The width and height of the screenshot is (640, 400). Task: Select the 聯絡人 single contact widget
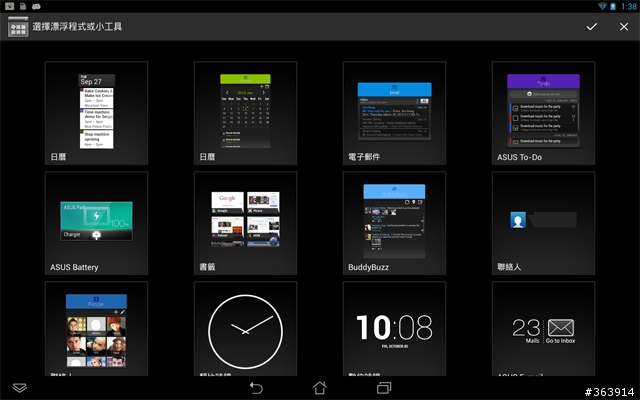[543, 223]
